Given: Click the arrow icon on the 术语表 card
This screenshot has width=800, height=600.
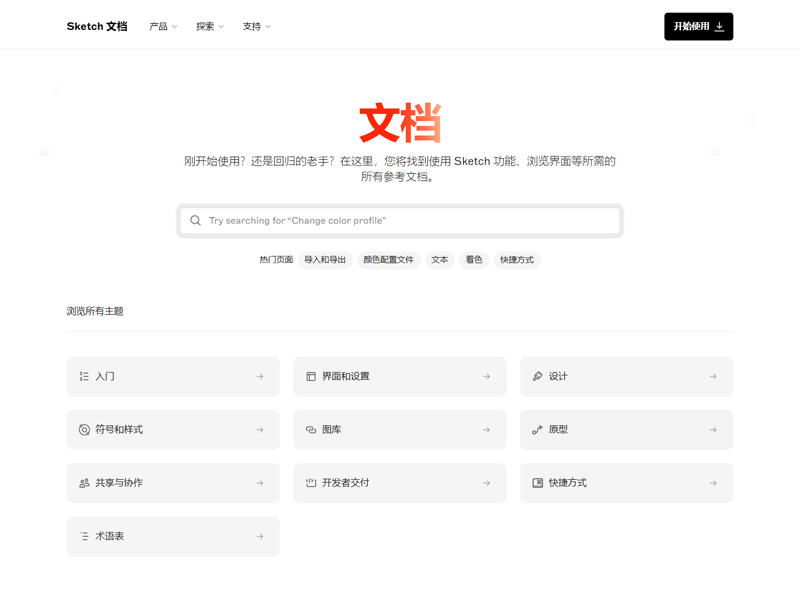Looking at the screenshot, I should [258, 536].
